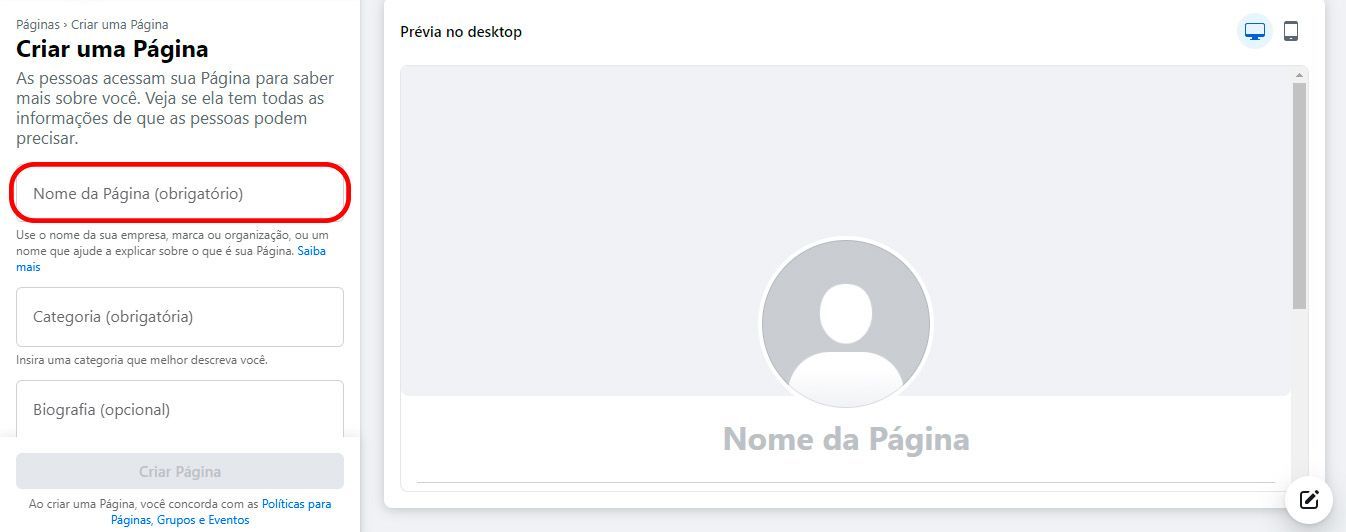The height and width of the screenshot is (532, 1346).
Task: Click the Insira uma categoria helper text
Action: tap(142, 360)
